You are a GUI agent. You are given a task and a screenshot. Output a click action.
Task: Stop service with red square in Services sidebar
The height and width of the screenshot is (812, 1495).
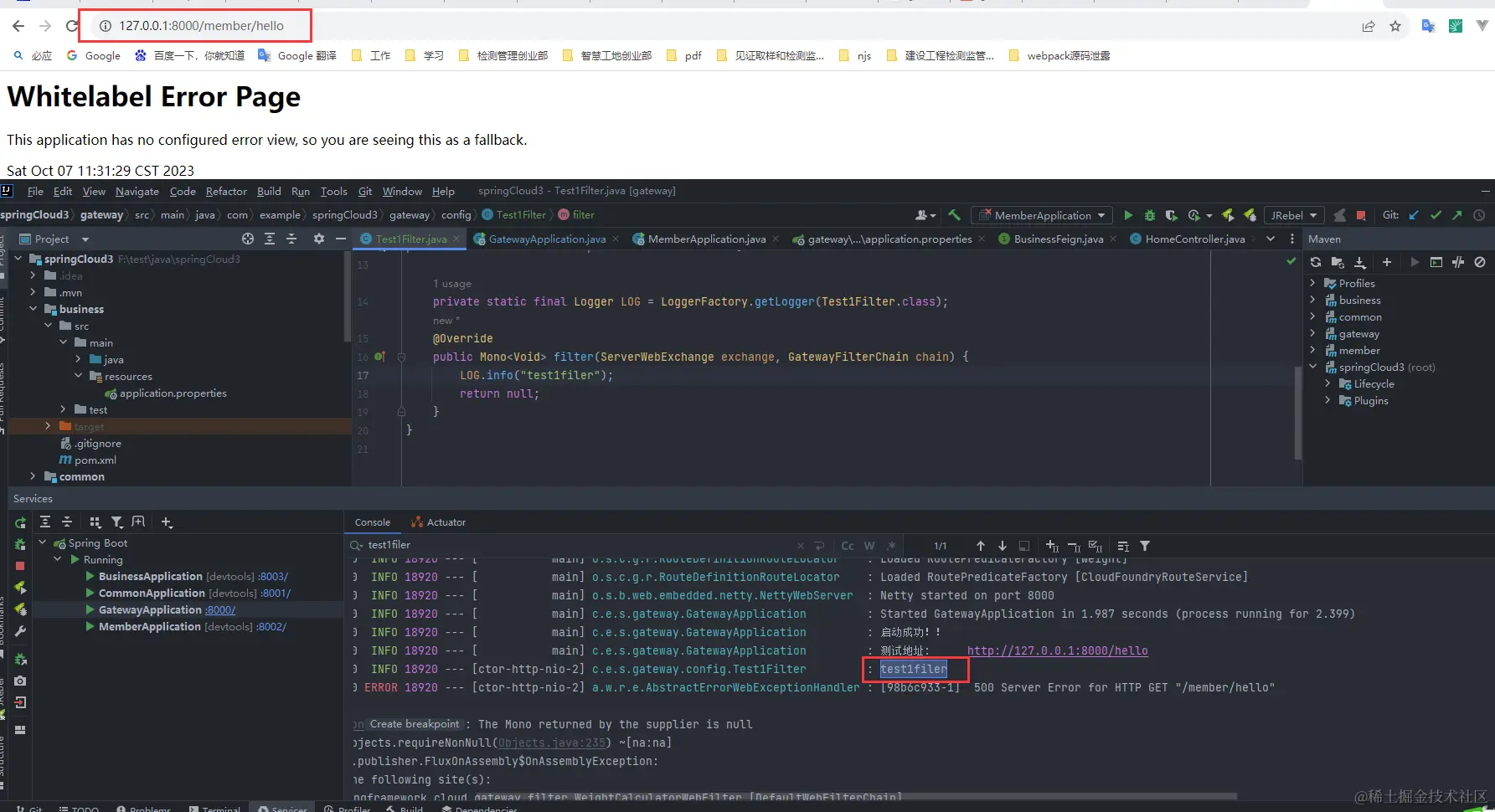(x=20, y=566)
